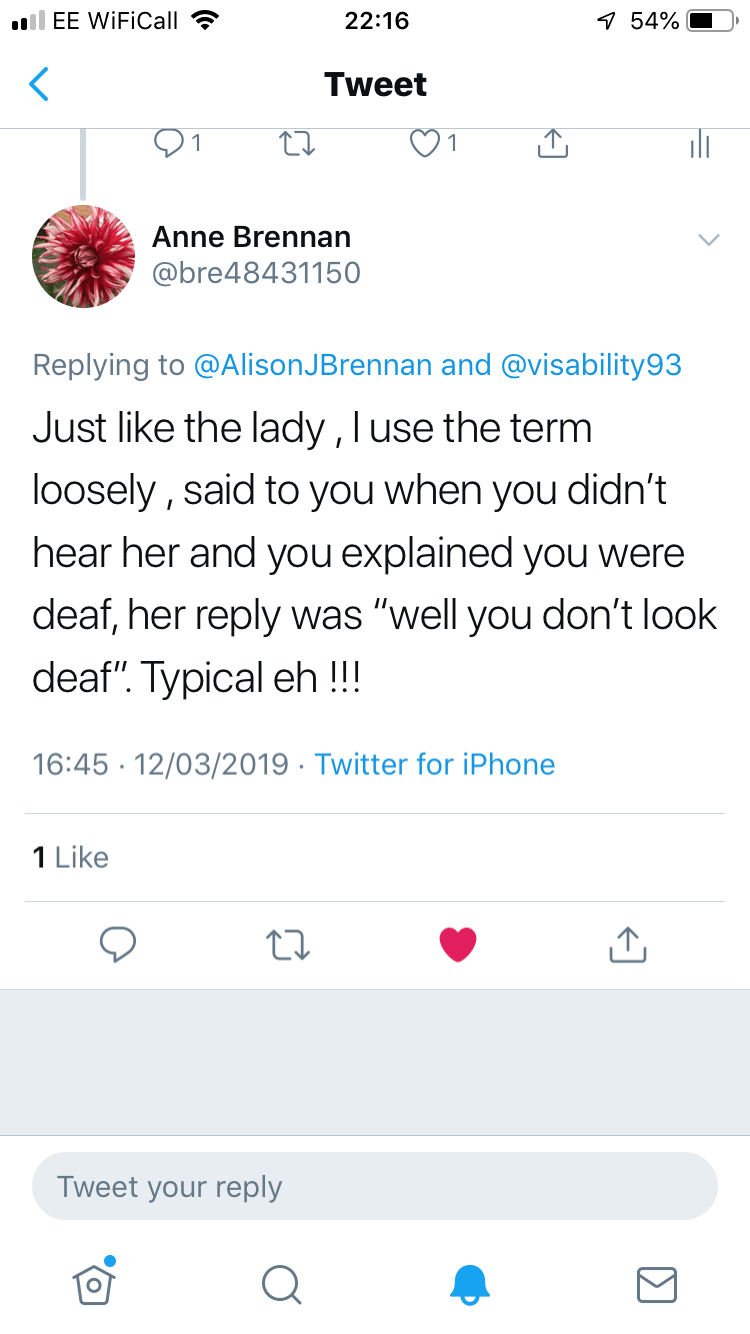This screenshot has height=1334, width=750.
Task: Tap the Tweet your reply field
Action: click(x=375, y=1187)
